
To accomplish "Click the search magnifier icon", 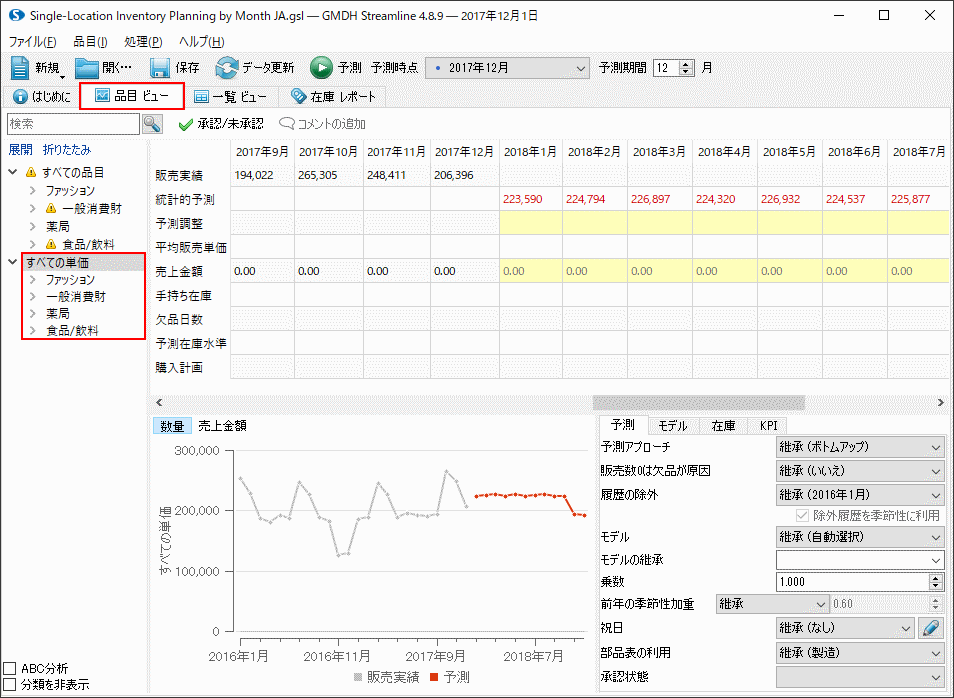I will 152,124.
